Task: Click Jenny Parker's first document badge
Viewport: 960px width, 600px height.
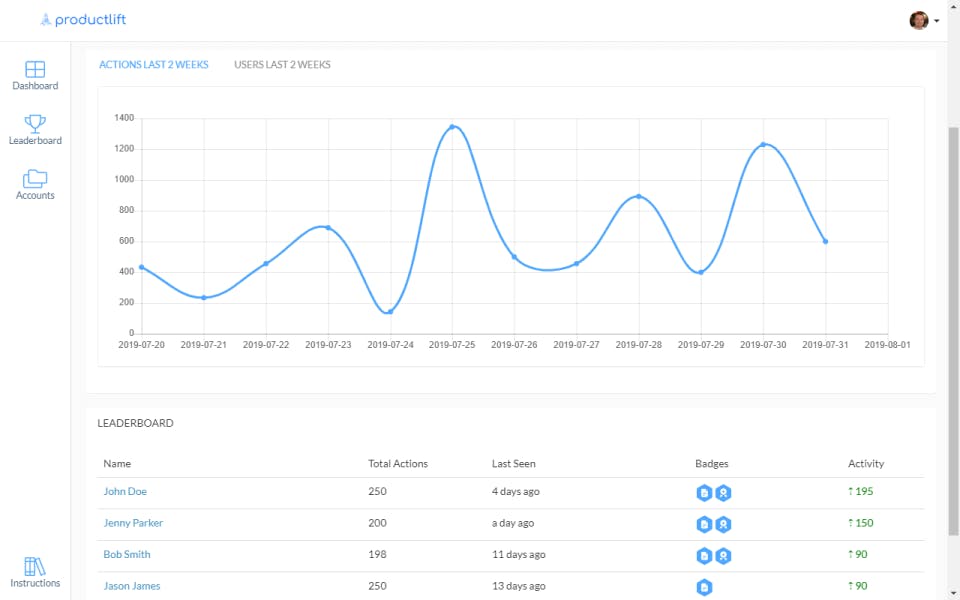Action: 704,524
